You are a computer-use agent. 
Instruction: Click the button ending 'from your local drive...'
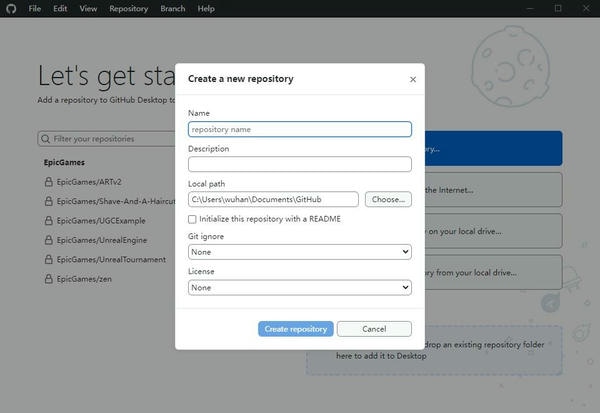click(x=493, y=273)
